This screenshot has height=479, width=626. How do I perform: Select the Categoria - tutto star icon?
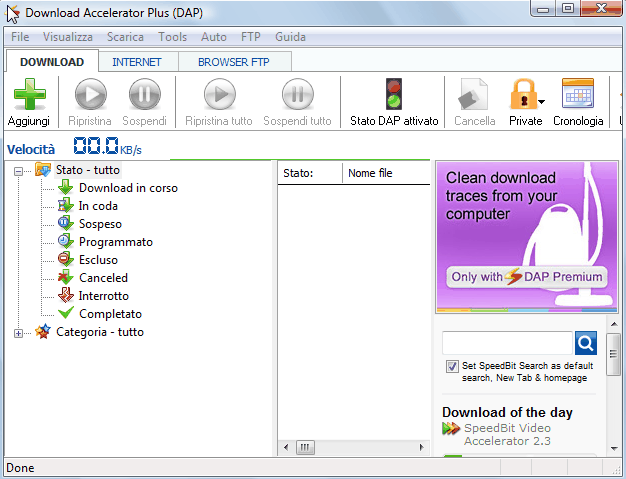coord(43,331)
